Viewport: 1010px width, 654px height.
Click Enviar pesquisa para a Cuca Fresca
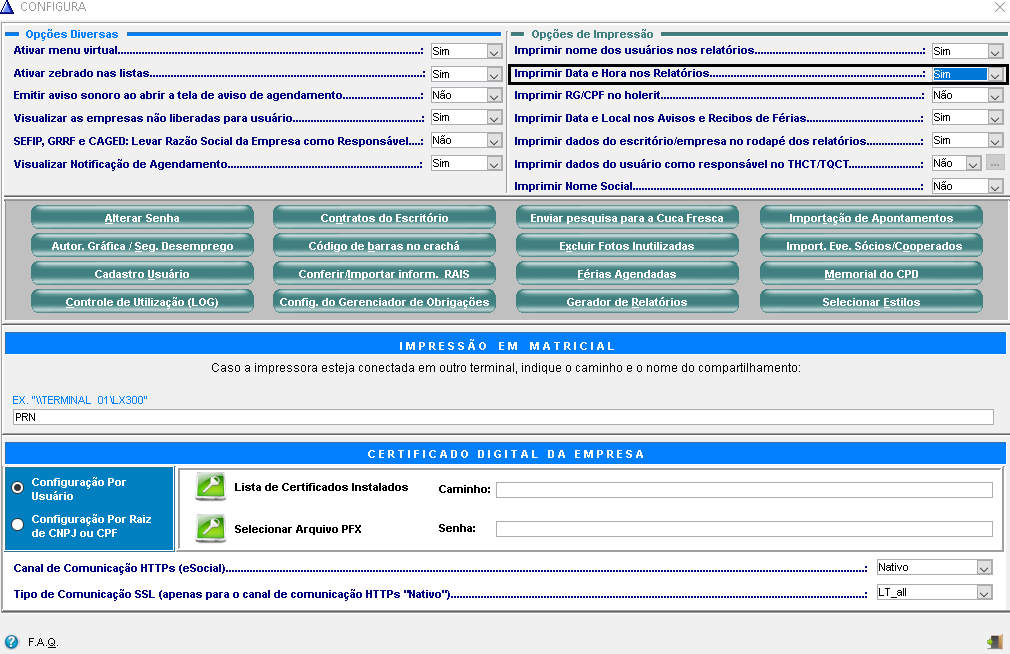pos(627,217)
